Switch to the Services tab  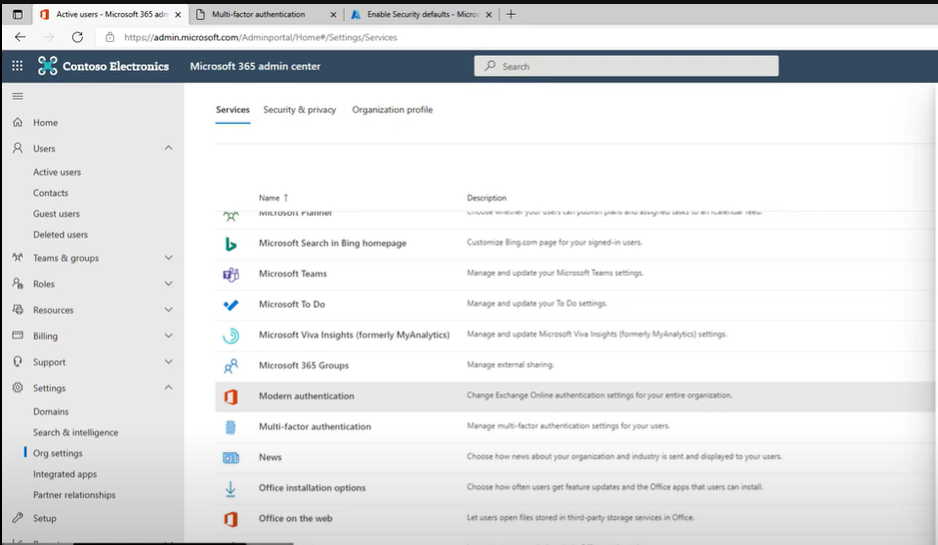pyautogui.click(x=233, y=109)
